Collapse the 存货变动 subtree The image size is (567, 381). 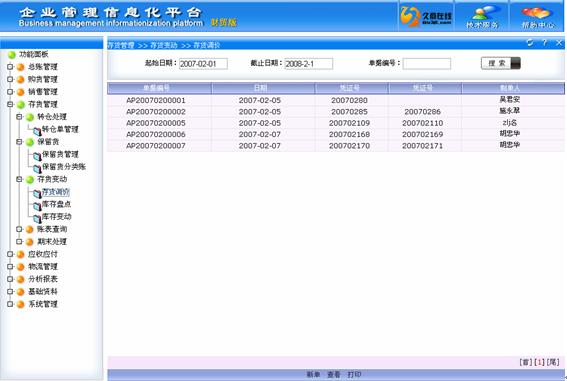pyautogui.click(x=19, y=179)
